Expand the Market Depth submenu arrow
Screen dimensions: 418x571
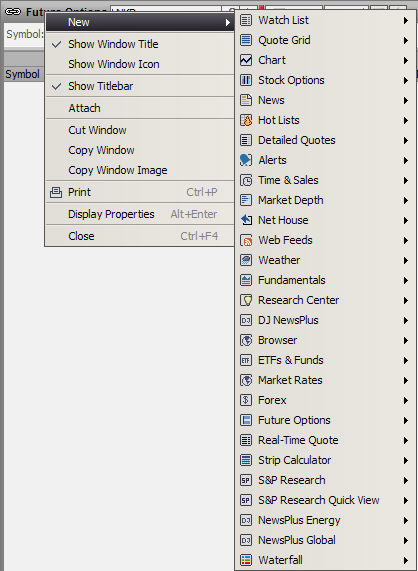[x=406, y=200]
